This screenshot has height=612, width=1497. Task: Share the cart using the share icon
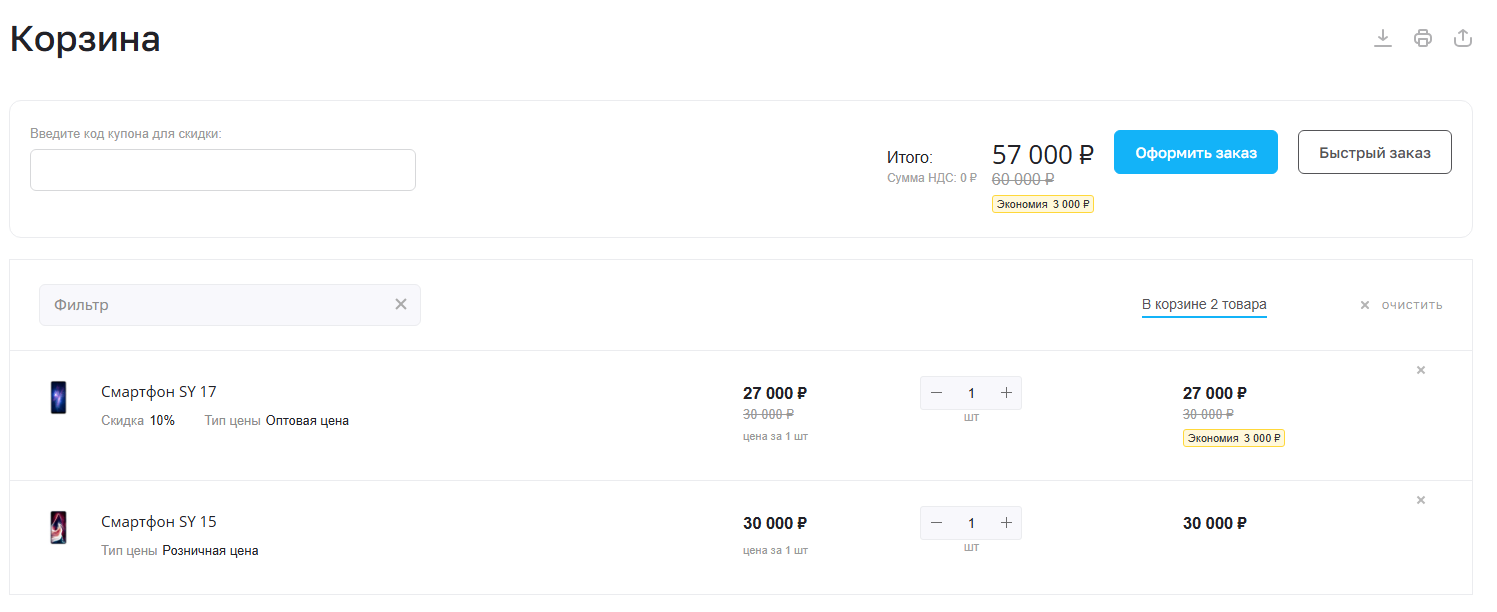coord(1463,38)
